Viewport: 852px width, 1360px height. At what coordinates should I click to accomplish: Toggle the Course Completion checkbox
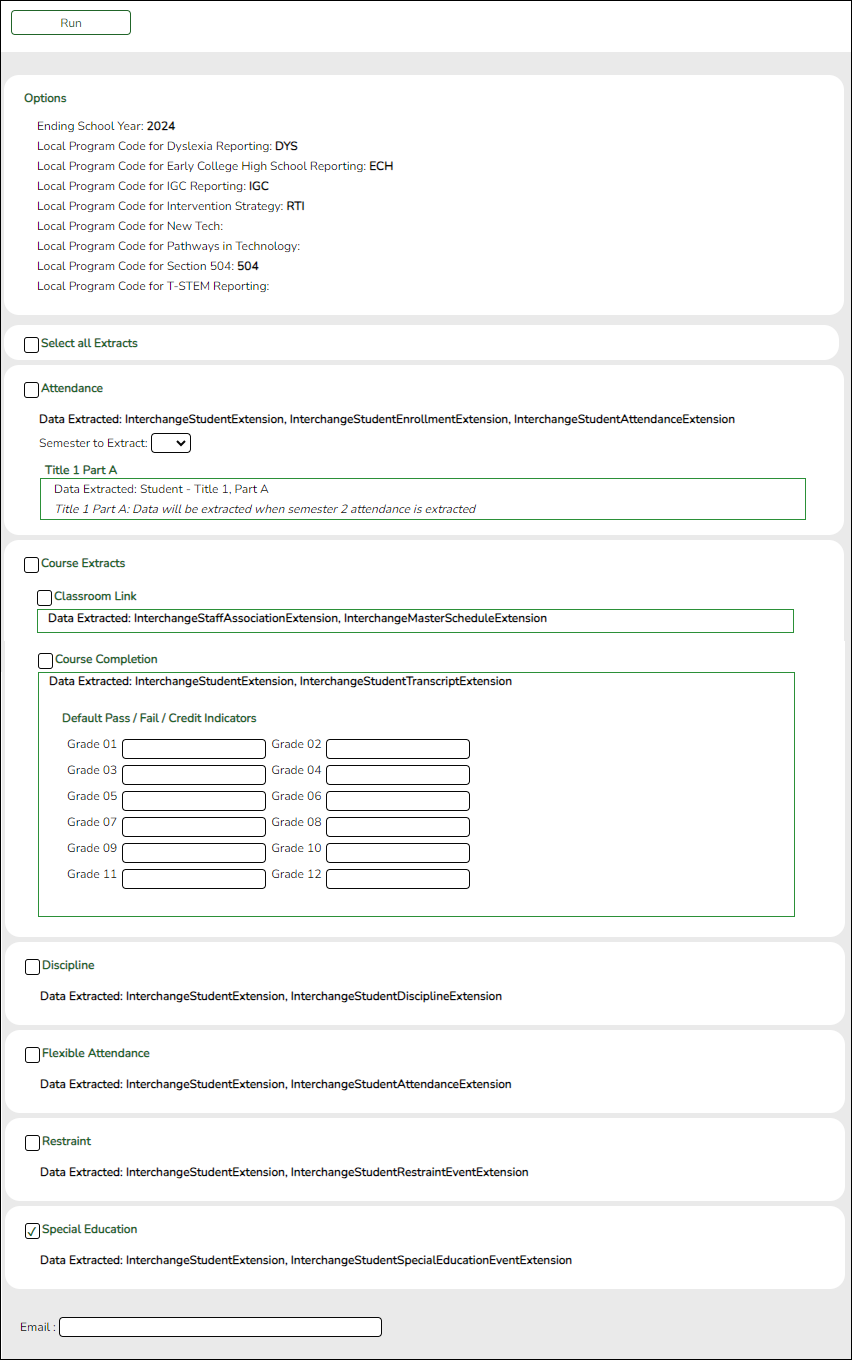click(x=45, y=660)
